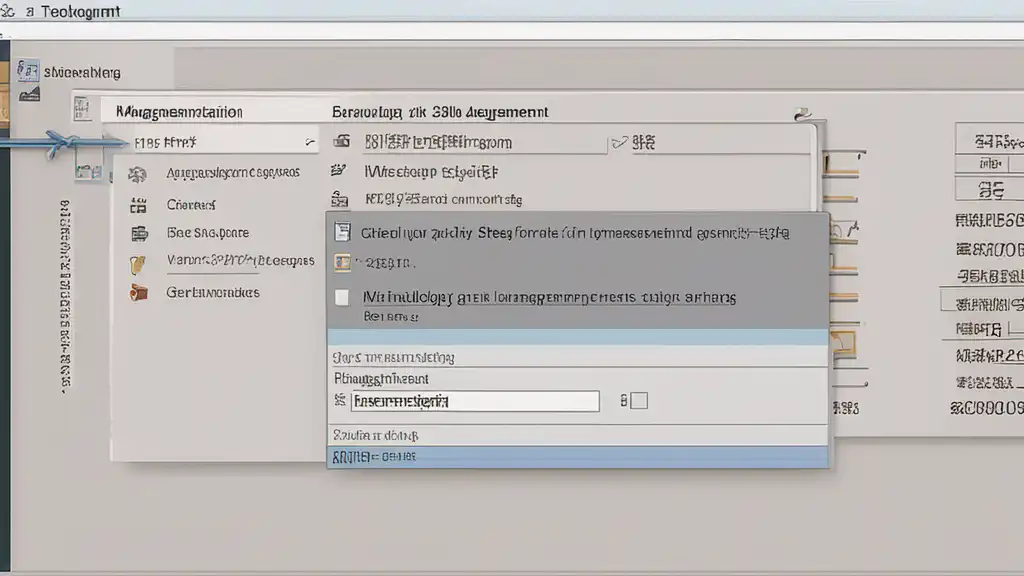Click the third boxed button in the right panel
1024x576 pixels.
coord(989,190)
